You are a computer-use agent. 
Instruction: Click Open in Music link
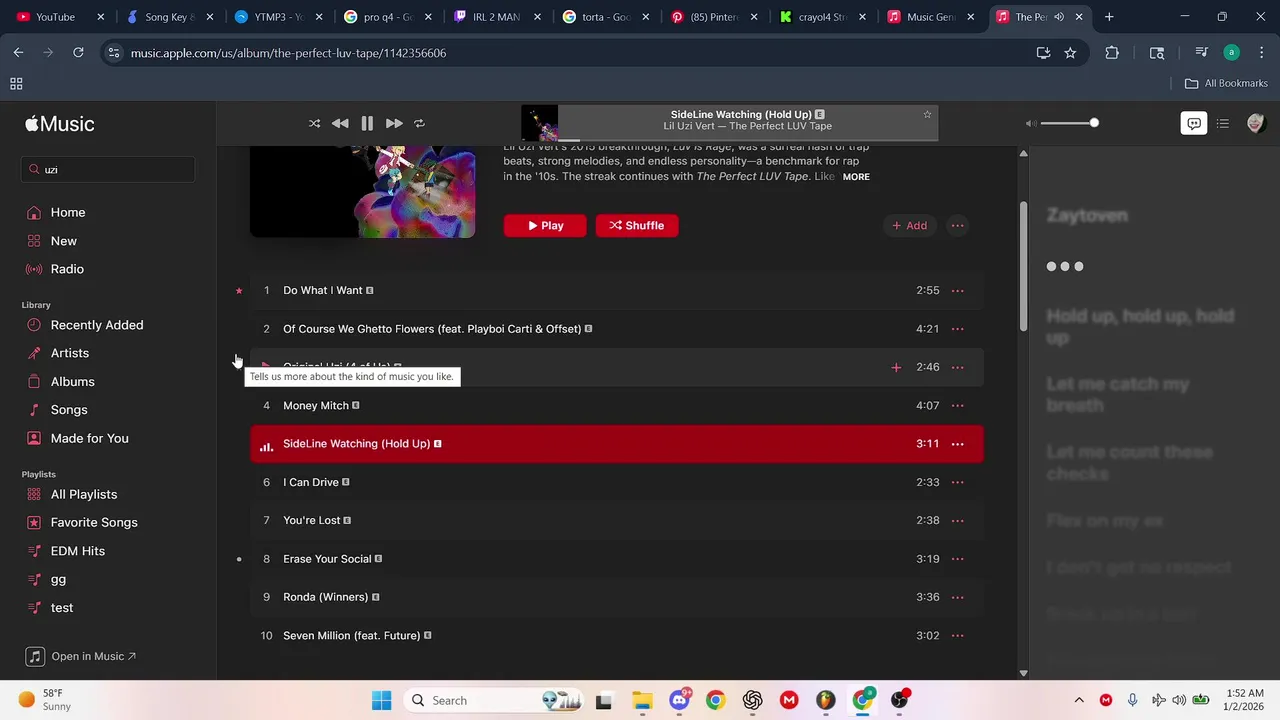tap(81, 656)
